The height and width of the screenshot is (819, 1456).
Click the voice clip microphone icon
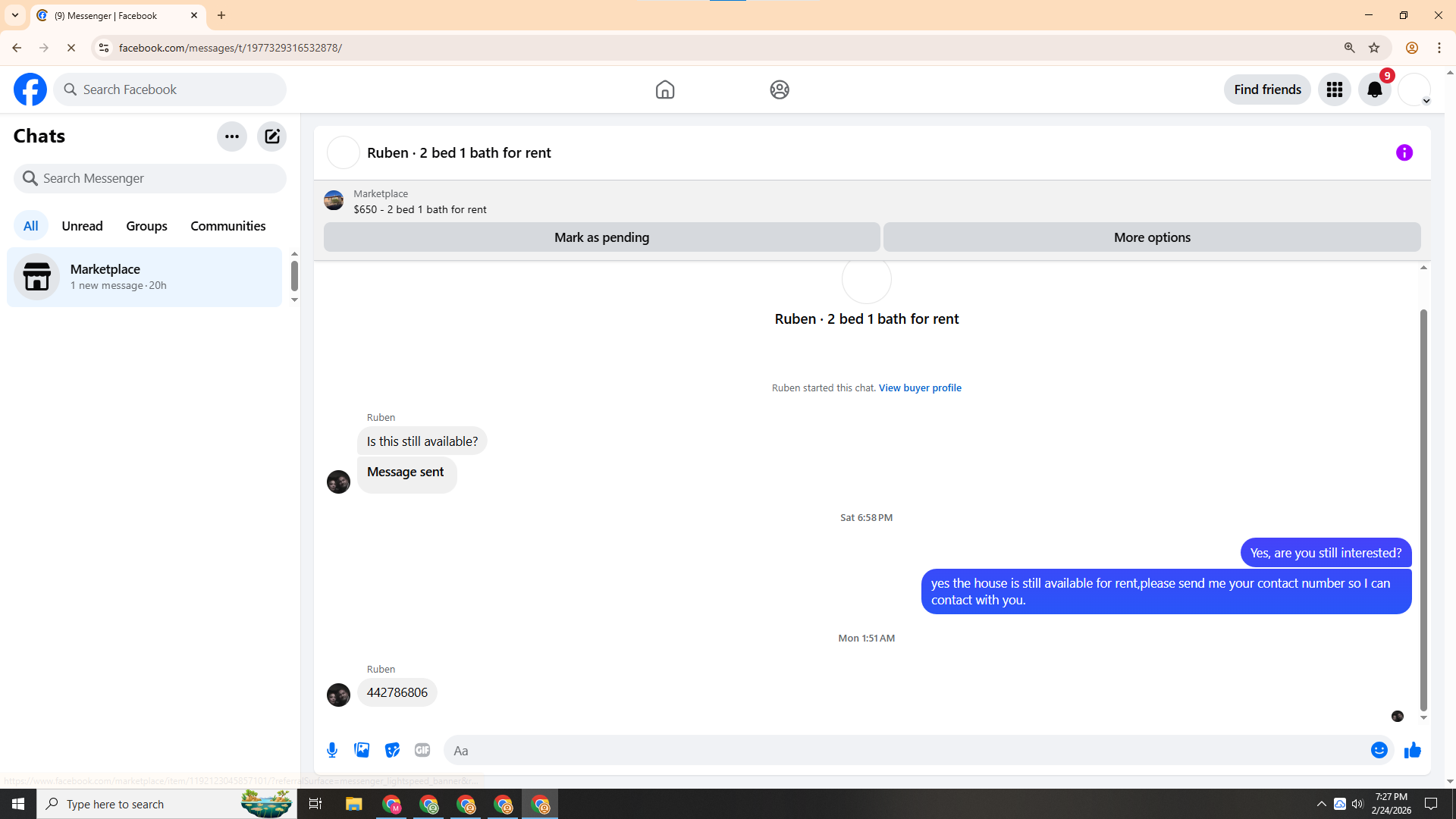[332, 750]
